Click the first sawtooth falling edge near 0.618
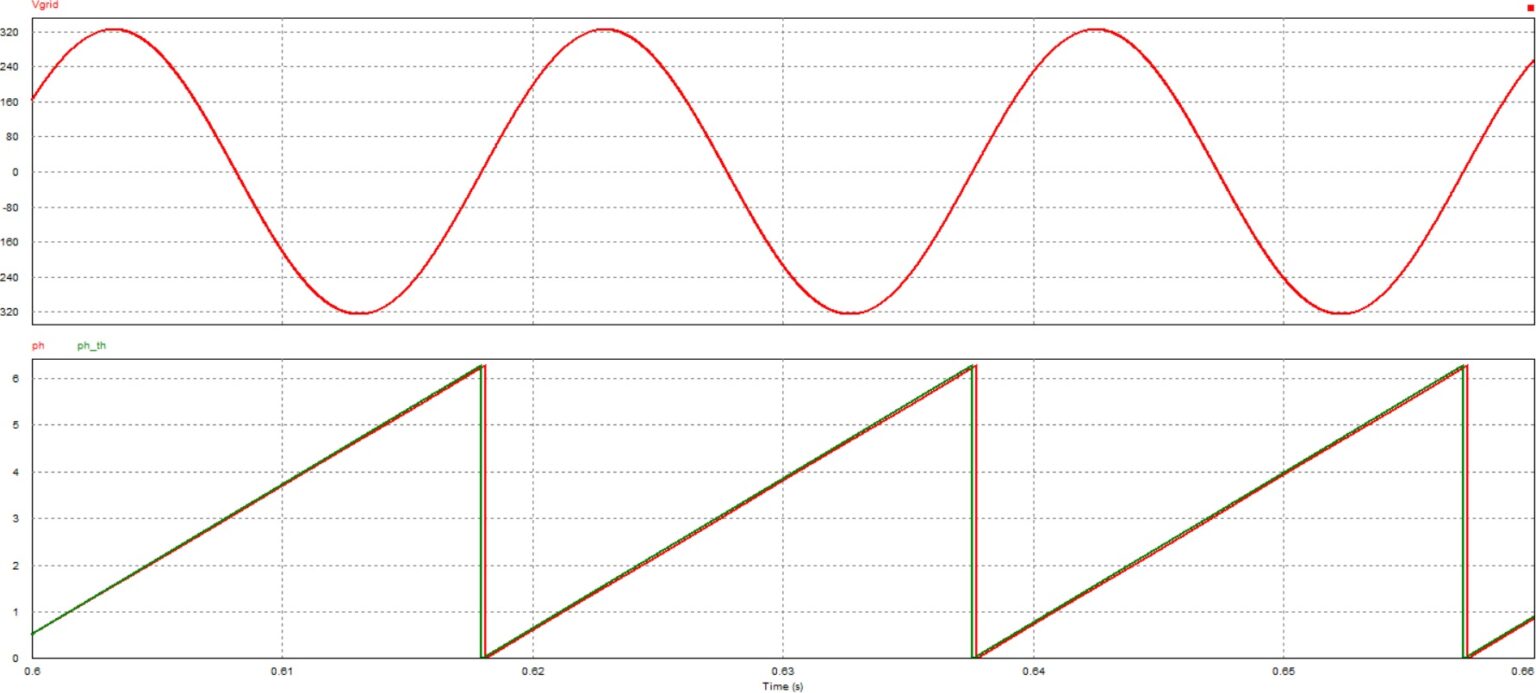Image resolution: width=1536 pixels, height=693 pixels. [482, 510]
